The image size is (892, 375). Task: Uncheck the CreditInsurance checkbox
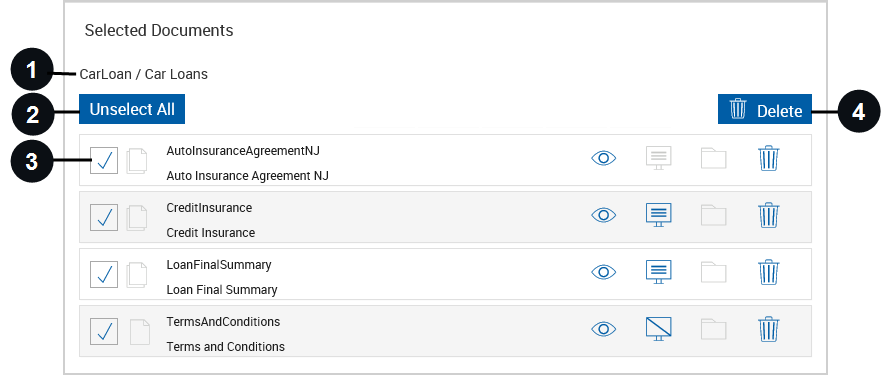104,217
